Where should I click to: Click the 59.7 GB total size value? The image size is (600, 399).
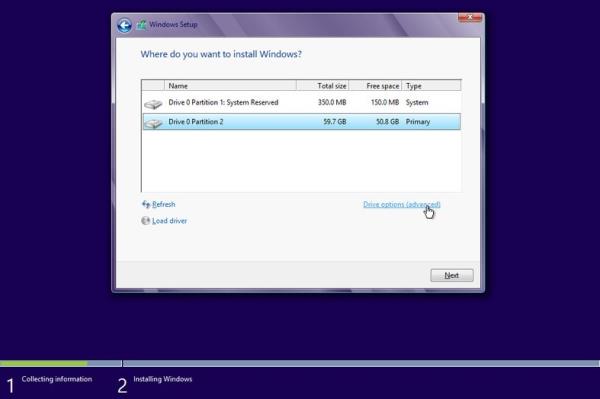click(x=334, y=122)
